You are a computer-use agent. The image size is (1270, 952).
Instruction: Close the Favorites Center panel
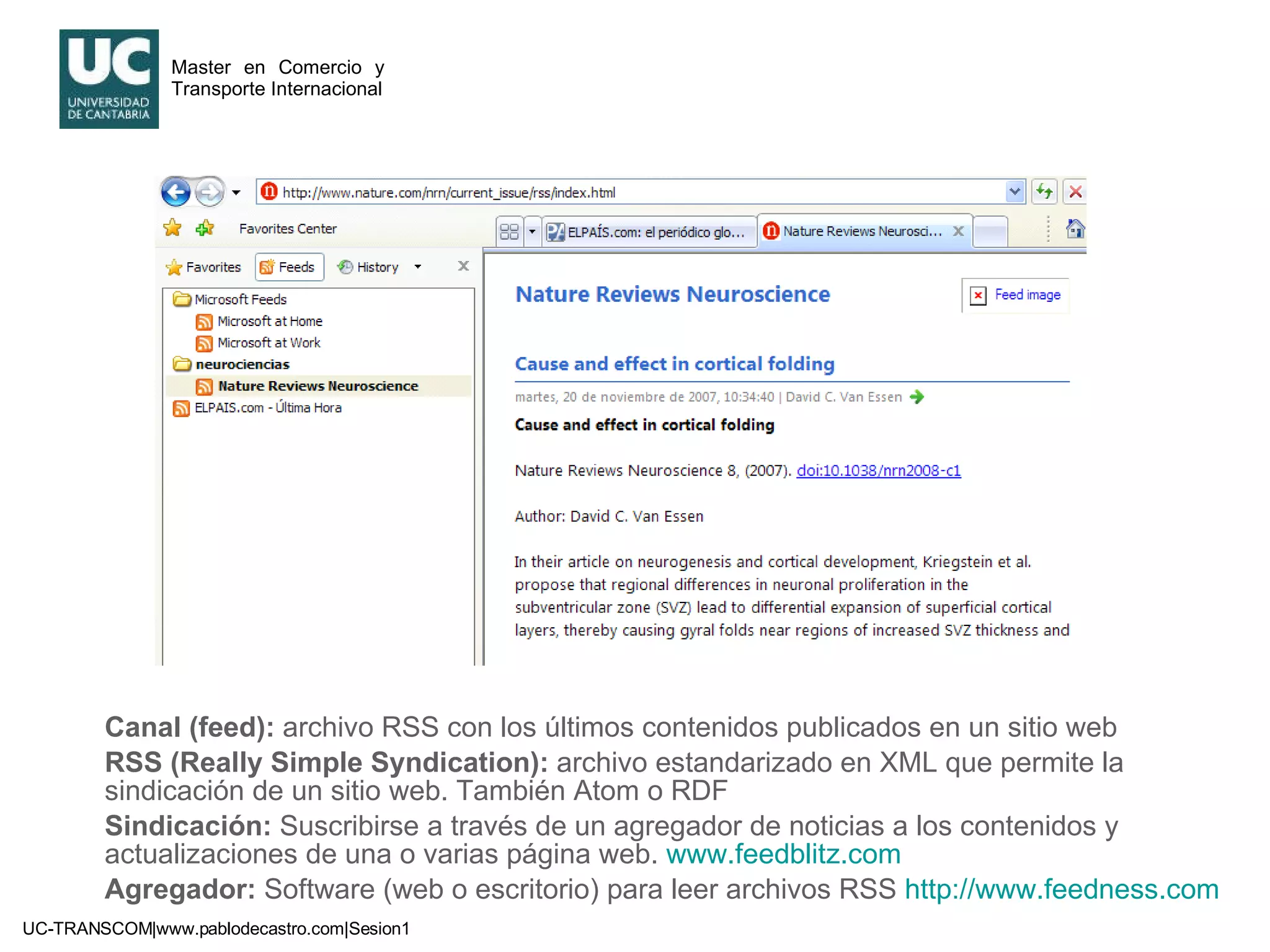pyautogui.click(x=463, y=266)
